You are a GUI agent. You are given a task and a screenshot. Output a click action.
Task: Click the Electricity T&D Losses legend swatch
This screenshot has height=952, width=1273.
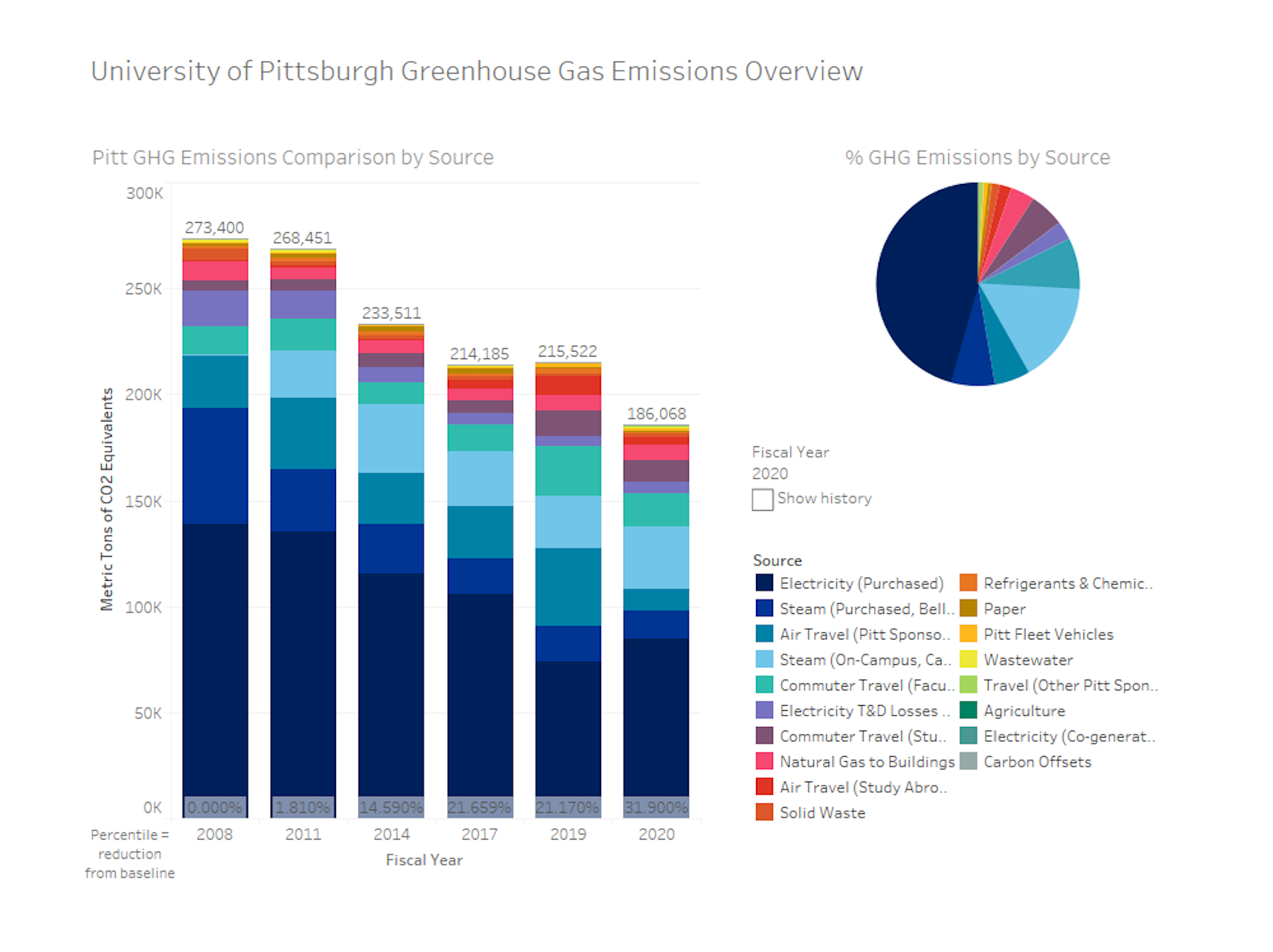(765, 710)
